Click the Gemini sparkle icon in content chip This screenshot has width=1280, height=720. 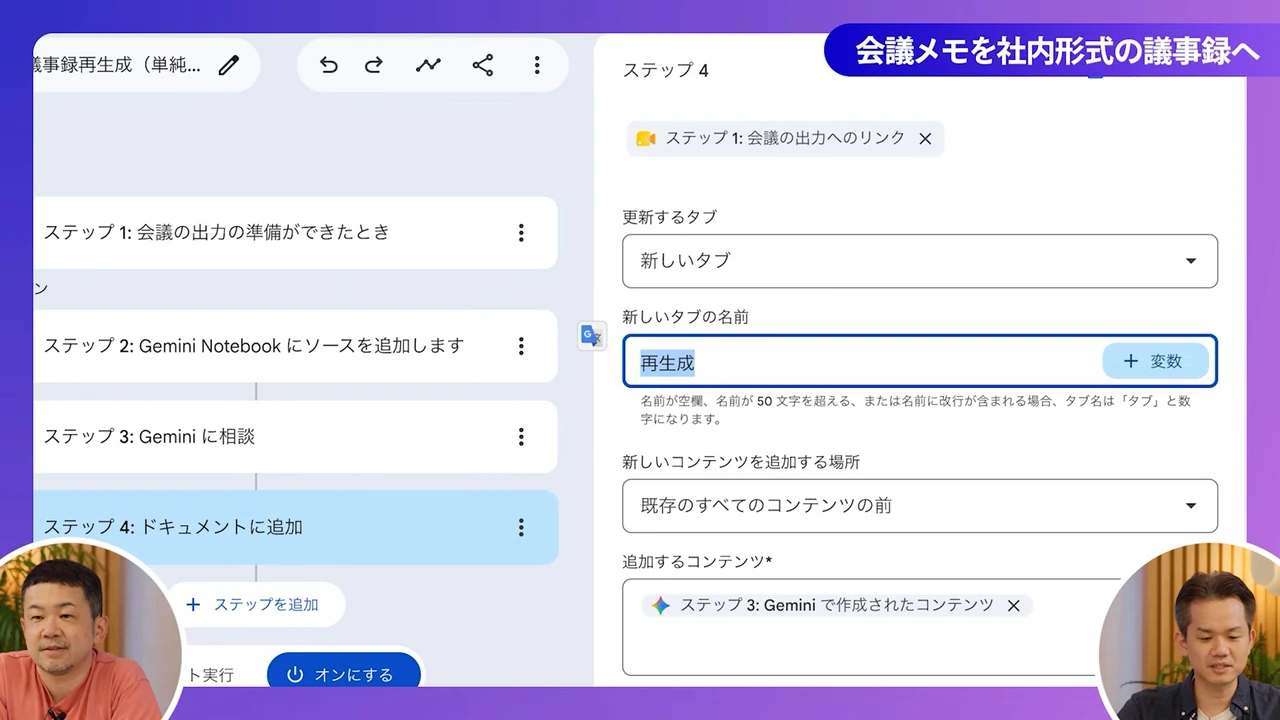pos(660,605)
